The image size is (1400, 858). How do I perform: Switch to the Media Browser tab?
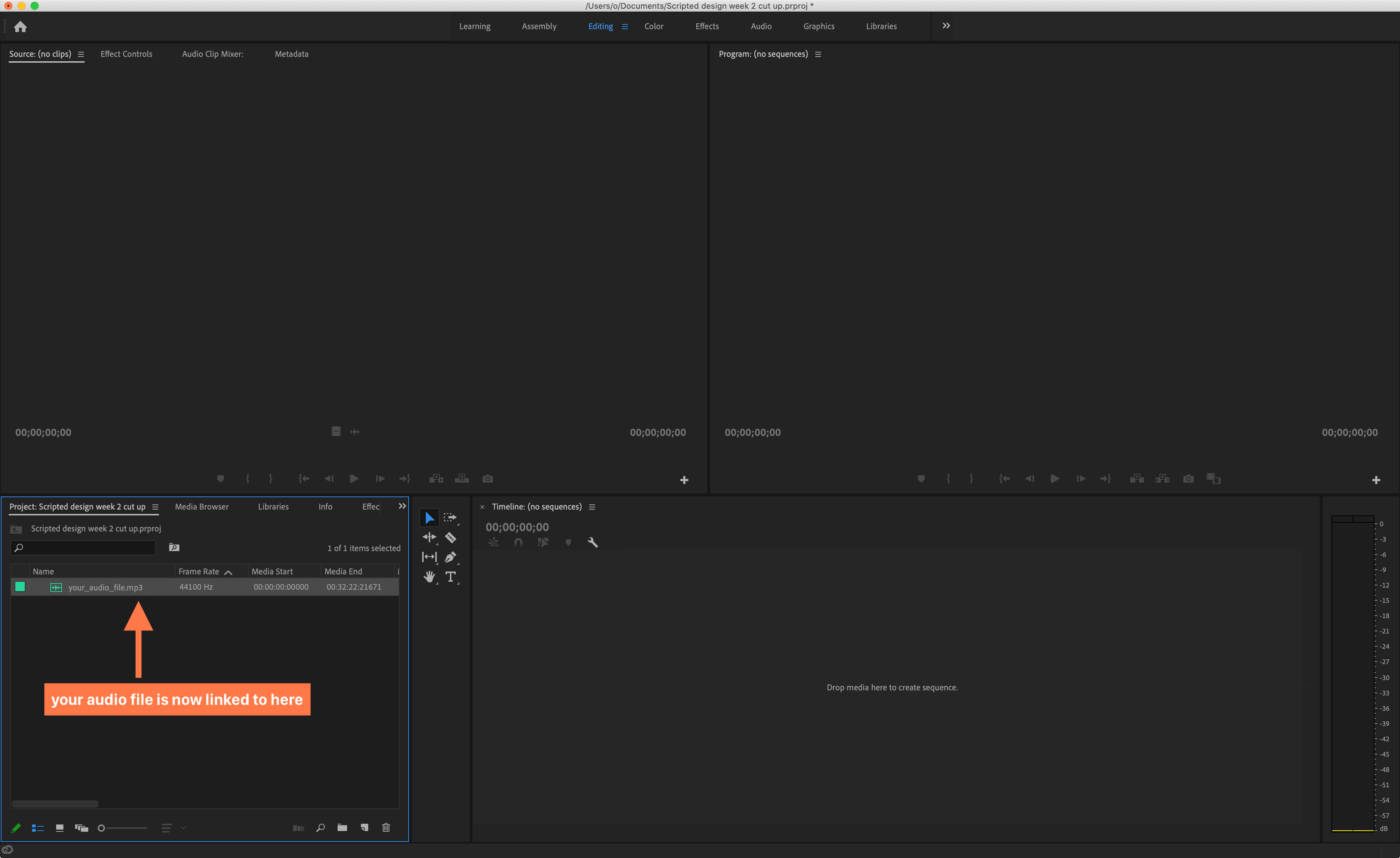coord(202,506)
